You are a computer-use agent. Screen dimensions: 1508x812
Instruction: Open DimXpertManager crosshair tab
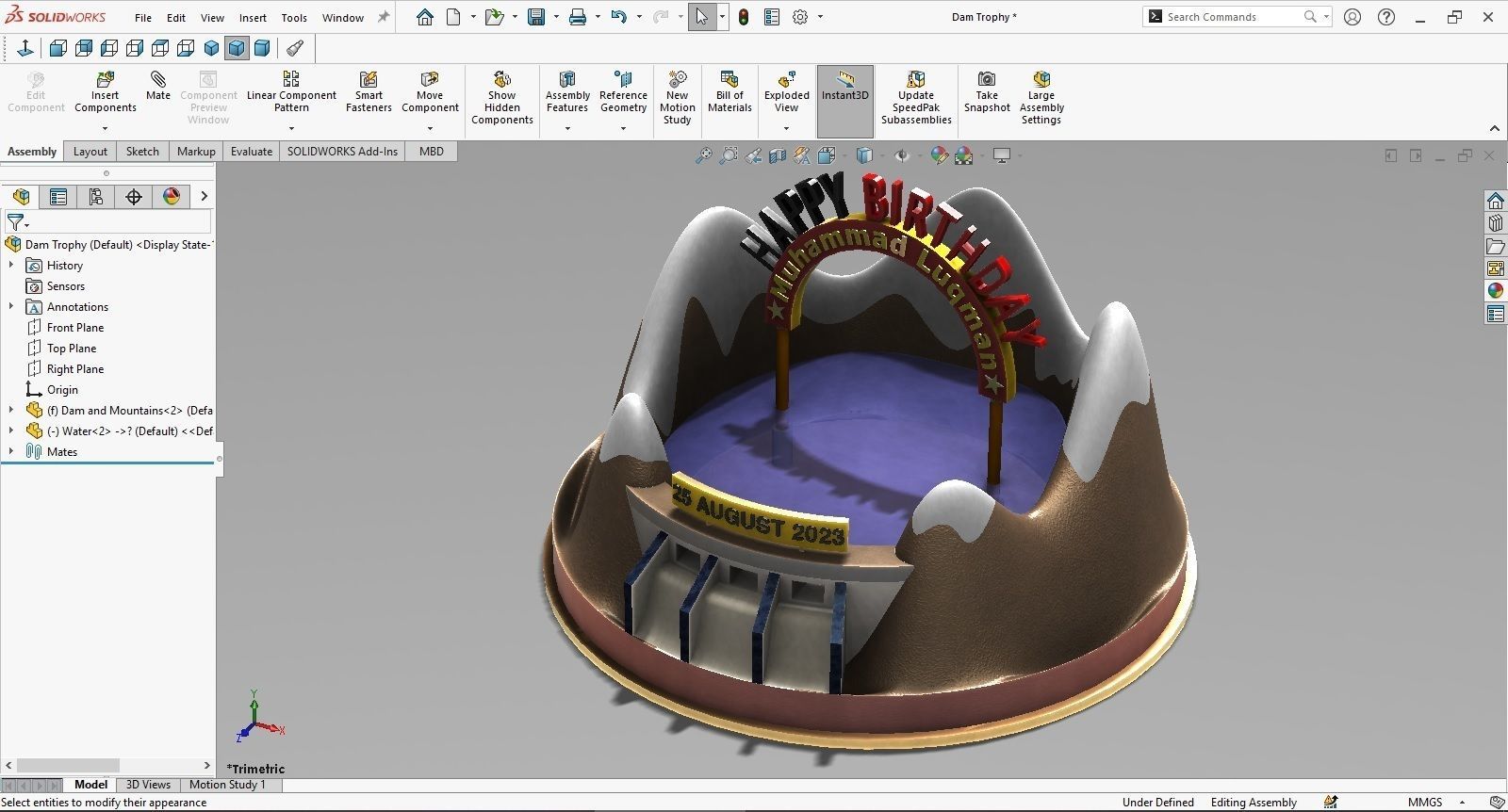(134, 196)
